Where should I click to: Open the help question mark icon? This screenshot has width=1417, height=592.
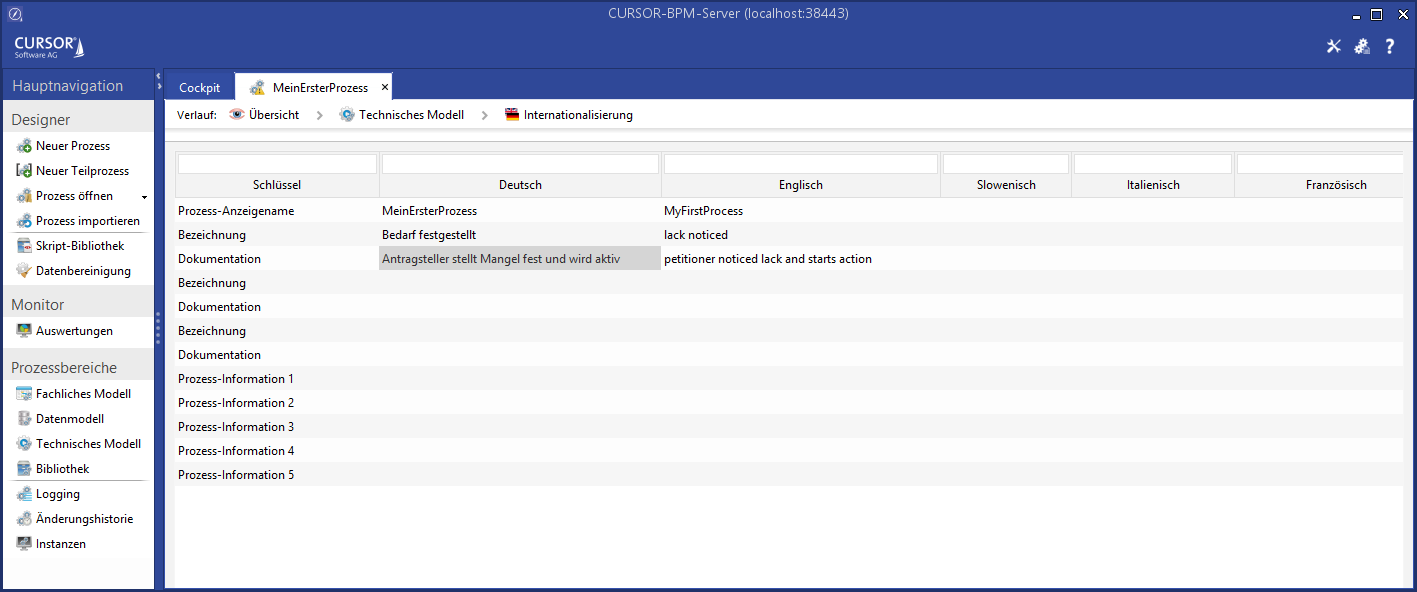(1390, 47)
